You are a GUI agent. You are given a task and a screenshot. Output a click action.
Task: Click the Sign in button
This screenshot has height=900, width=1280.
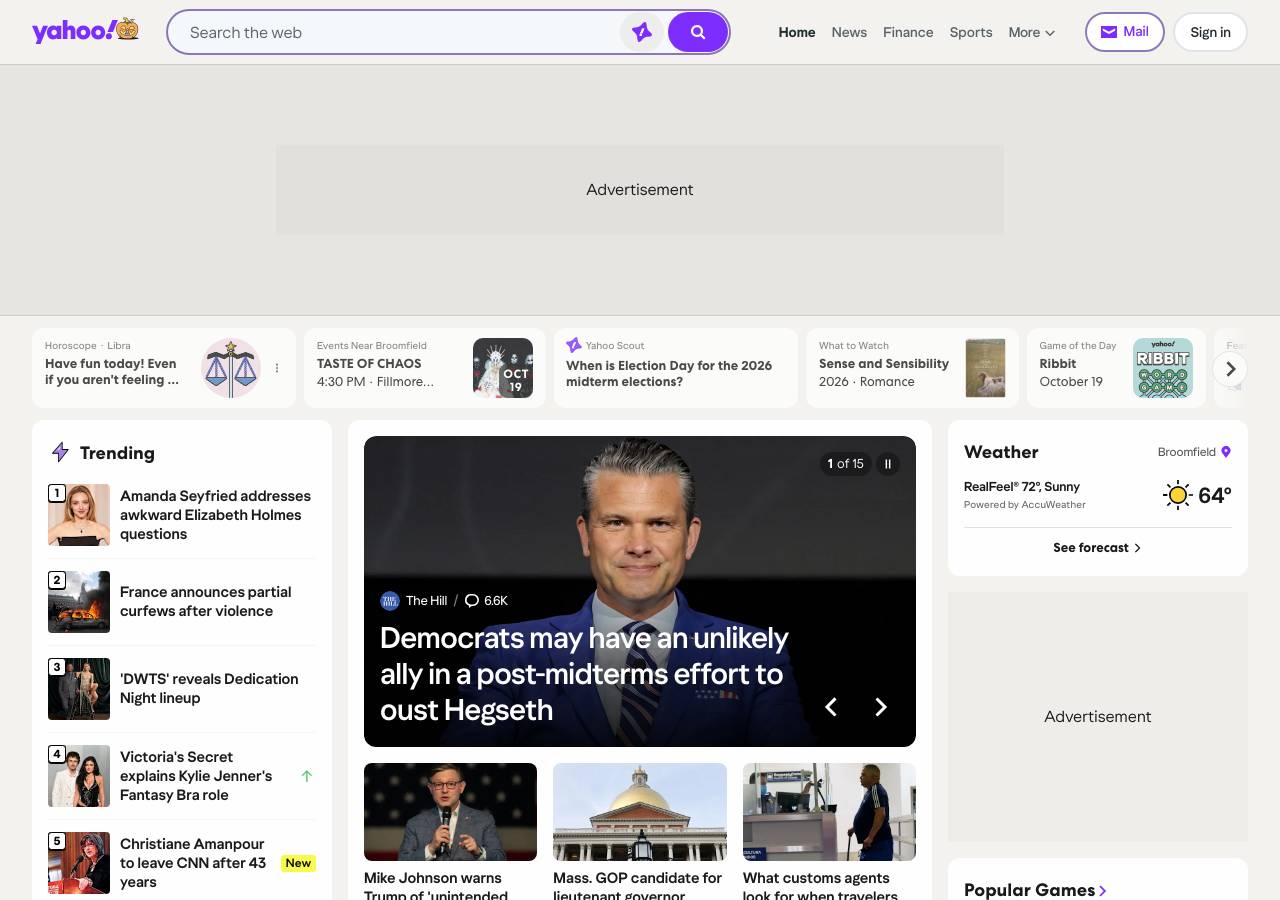pos(1210,32)
